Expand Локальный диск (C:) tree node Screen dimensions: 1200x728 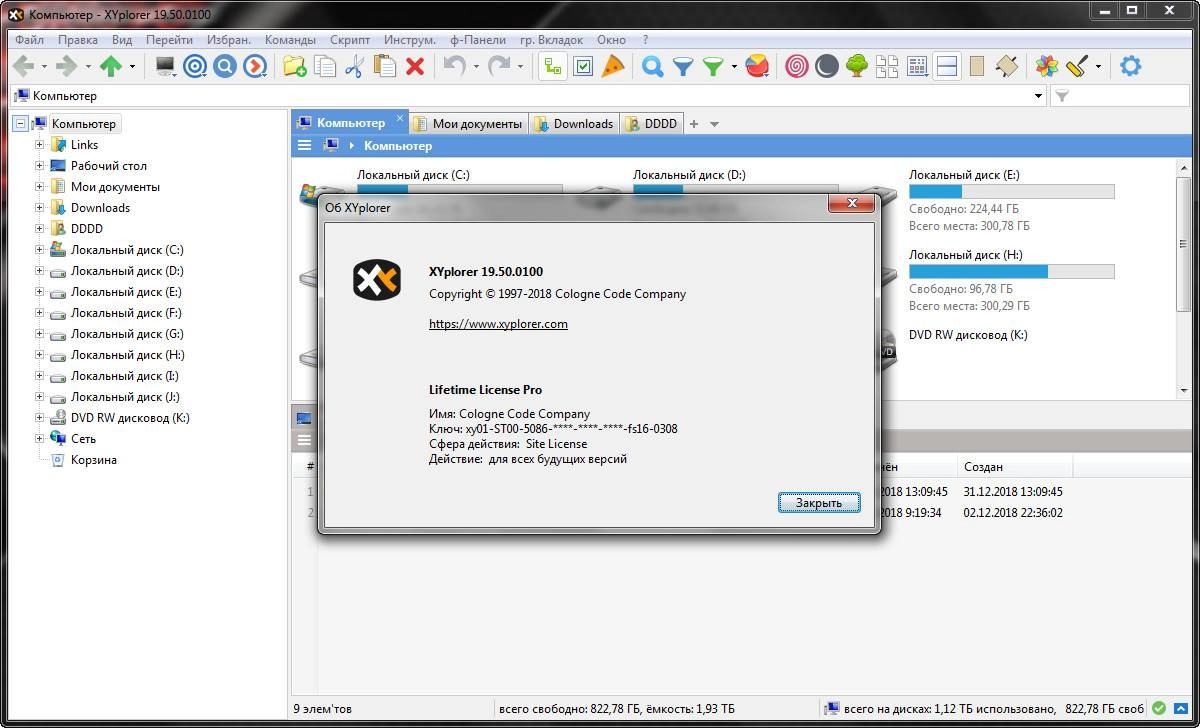[40, 249]
